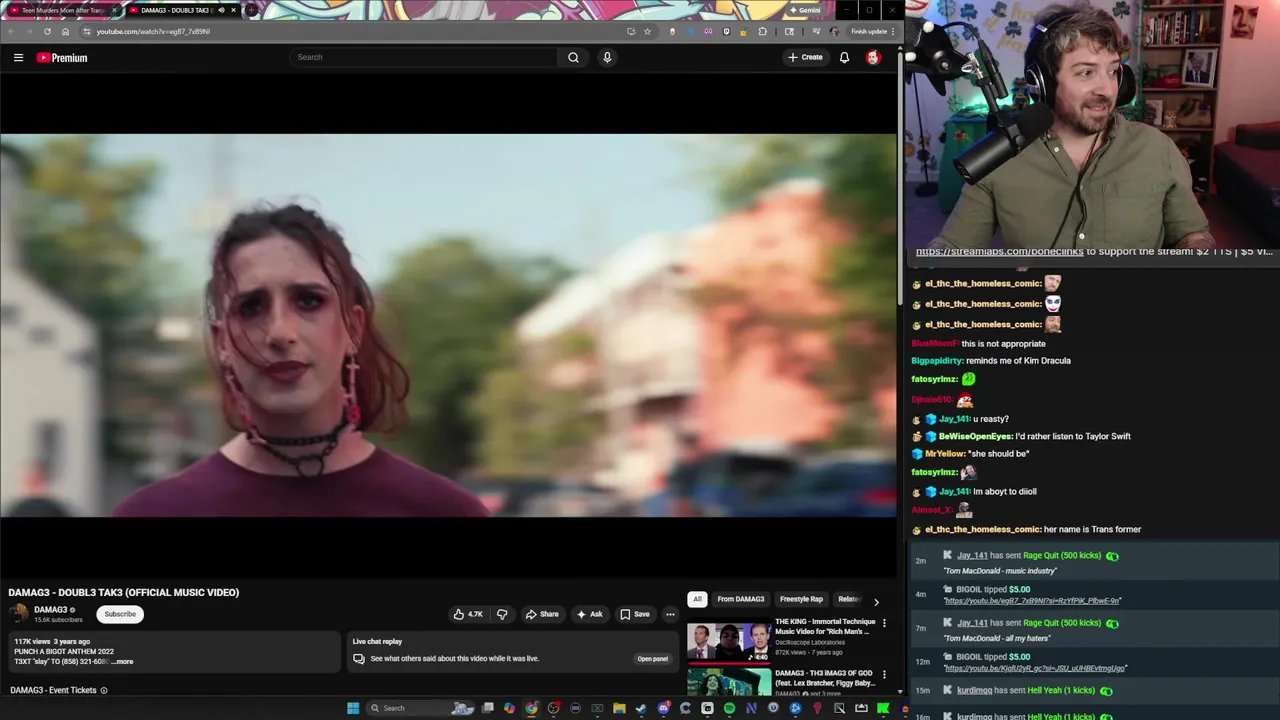Open THE KING Immortal Technique thumbnail

[x=729, y=640]
